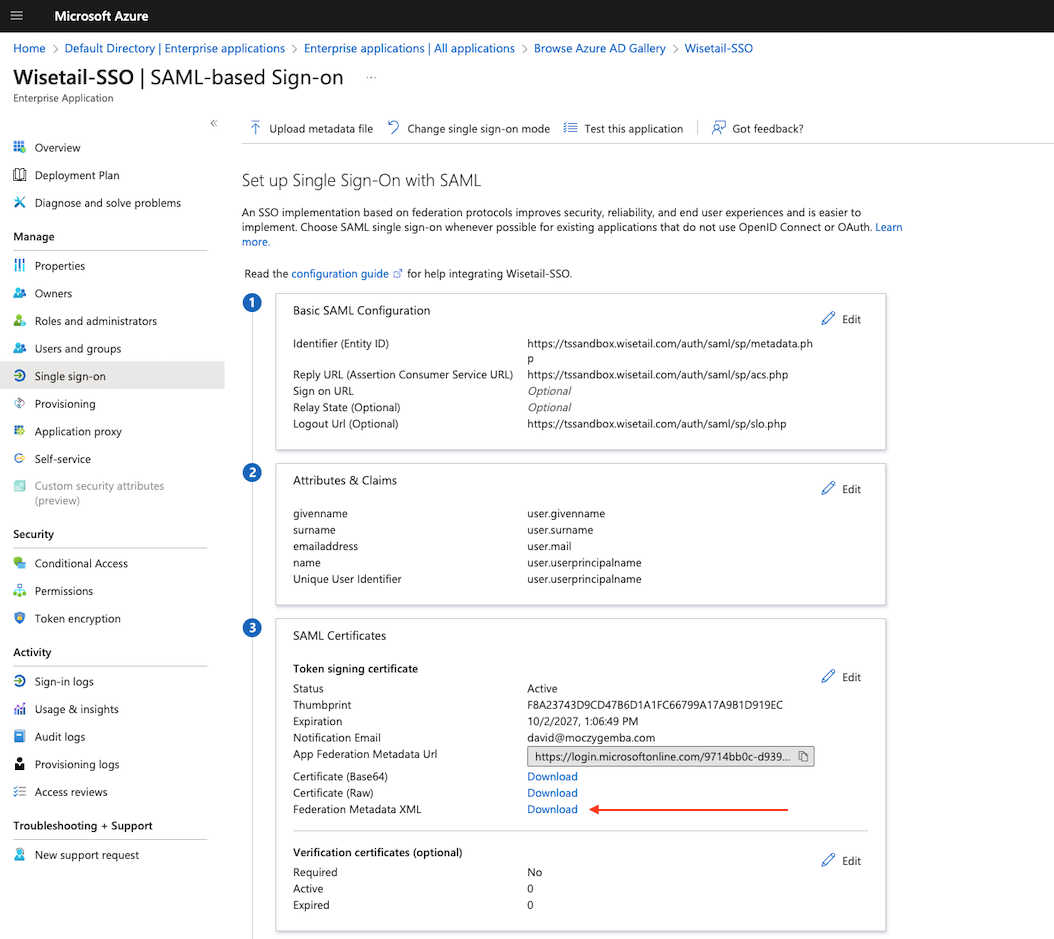Click the App Federation Metadata Url field
The width and height of the screenshot is (1054, 939).
point(662,757)
